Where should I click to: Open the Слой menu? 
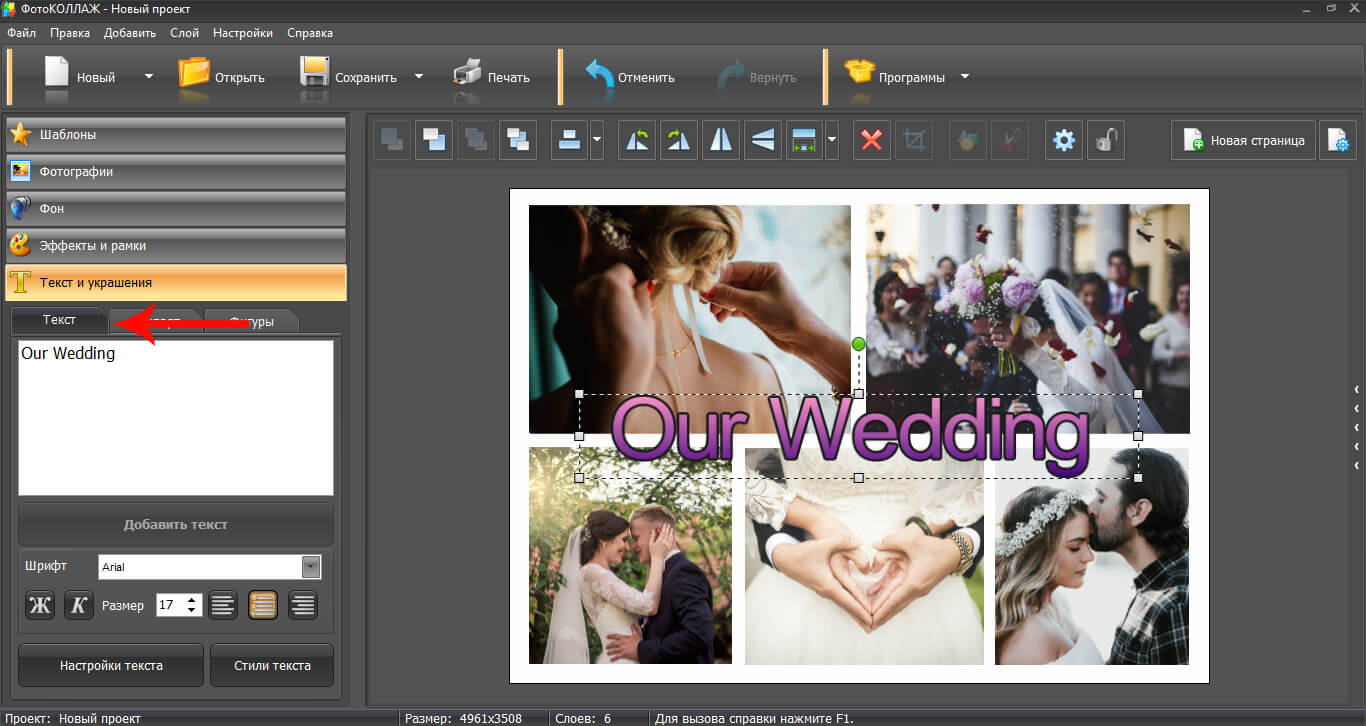click(x=184, y=33)
